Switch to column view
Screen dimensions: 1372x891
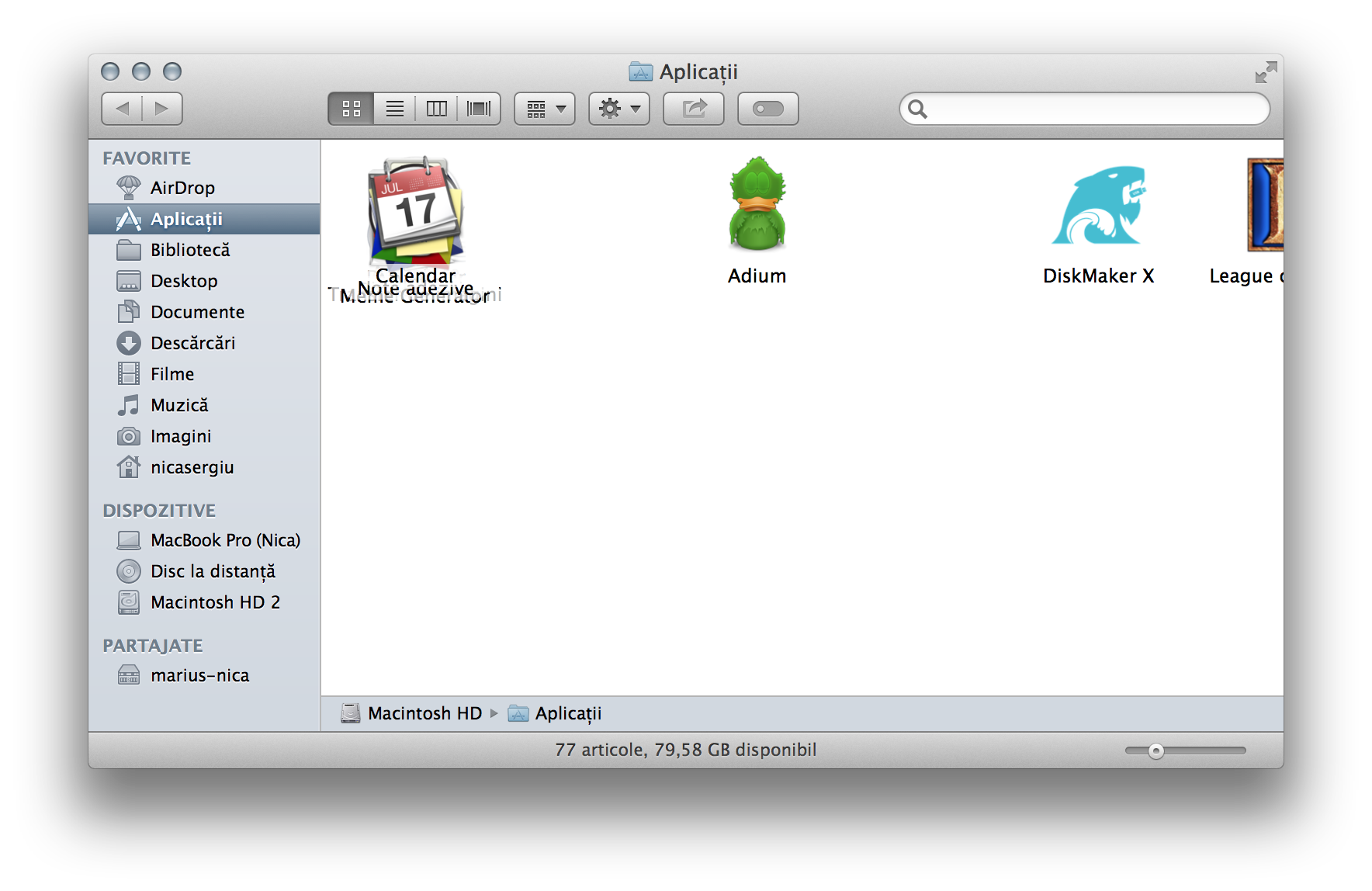pyautogui.click(x=437, y=109)
